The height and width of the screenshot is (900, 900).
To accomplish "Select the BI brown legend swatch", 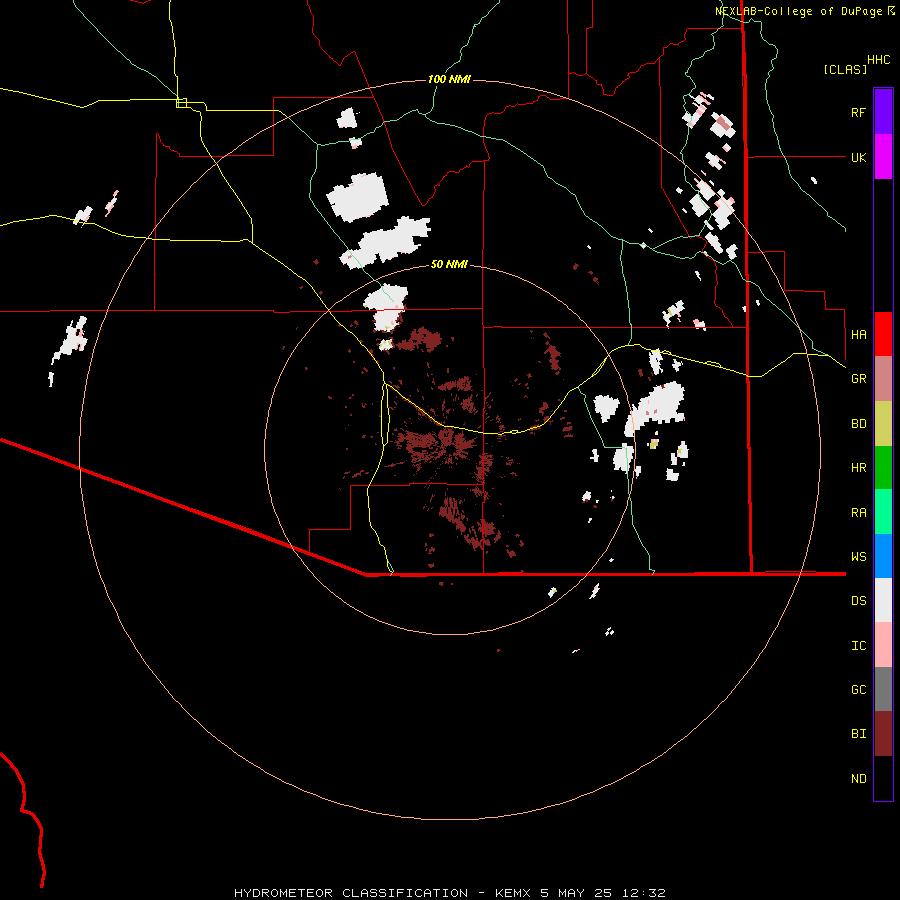I will coord(883,734).
